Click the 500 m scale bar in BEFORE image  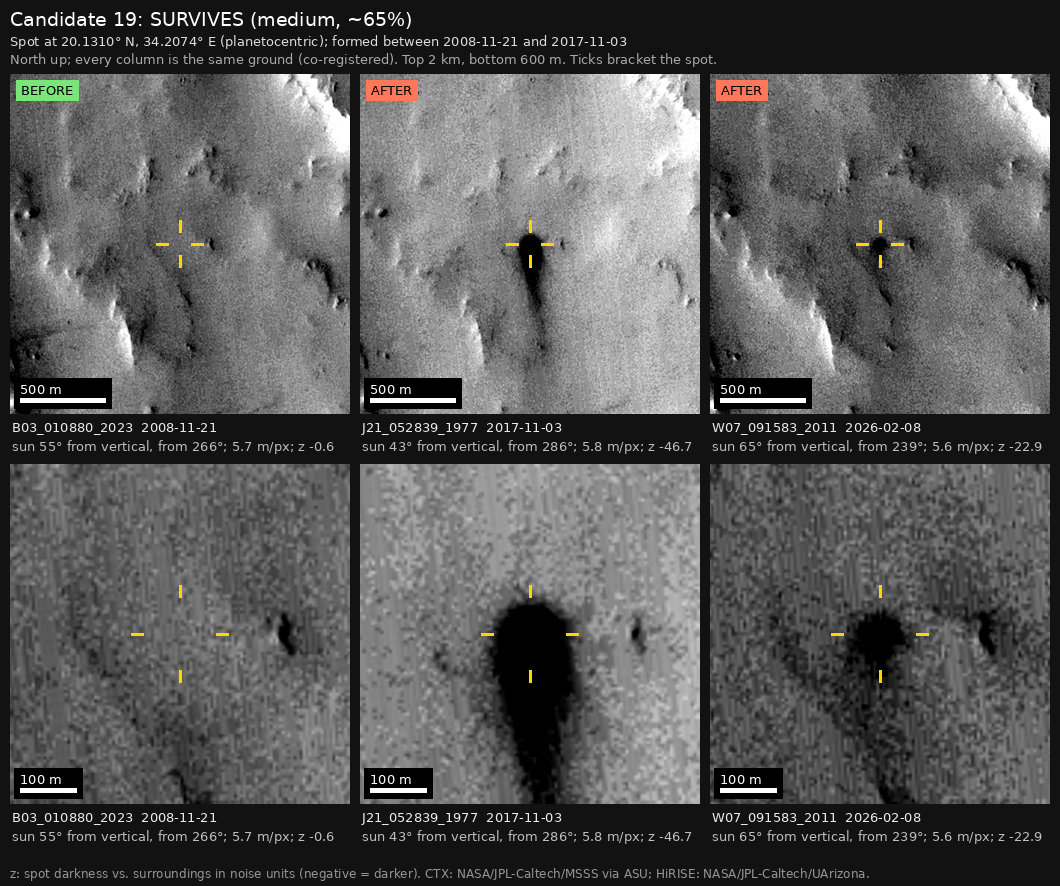coord(64,393)
